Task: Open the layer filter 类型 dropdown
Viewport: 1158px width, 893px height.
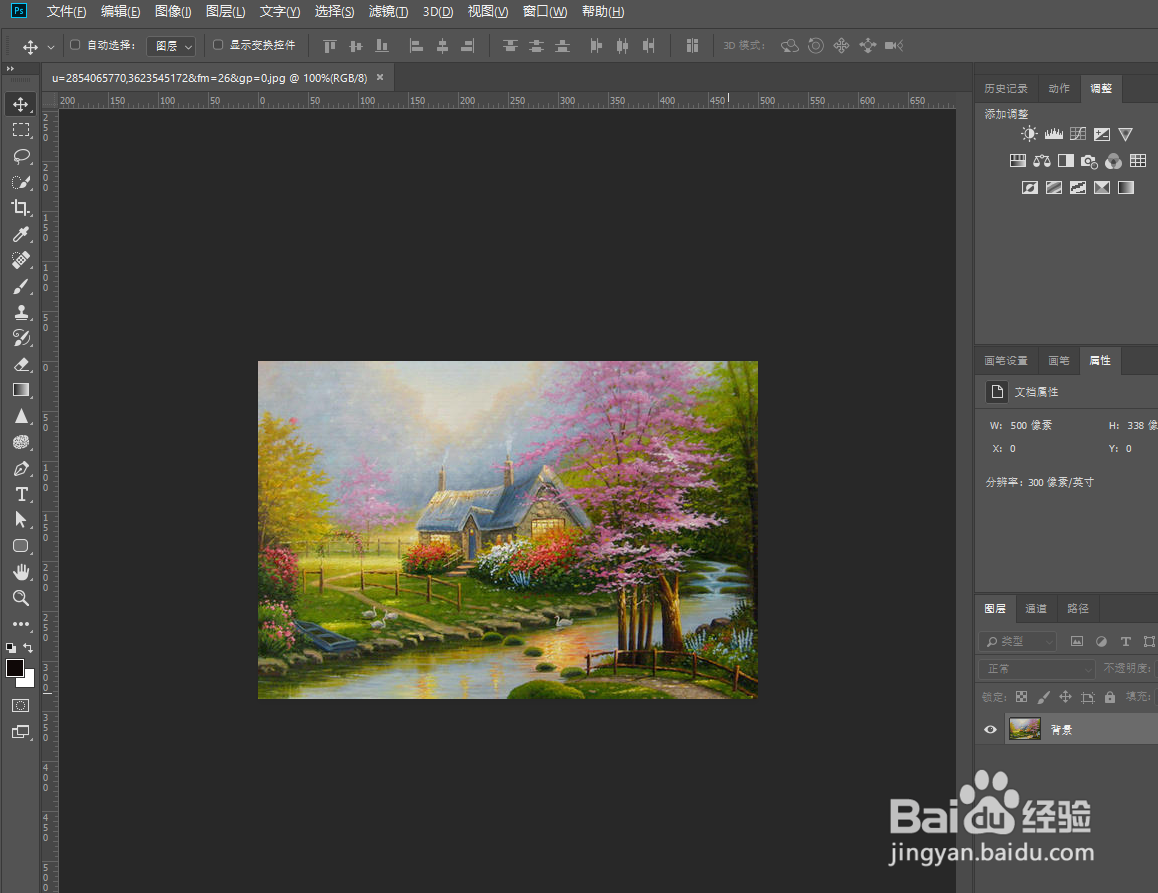Action: [1017, 641]
